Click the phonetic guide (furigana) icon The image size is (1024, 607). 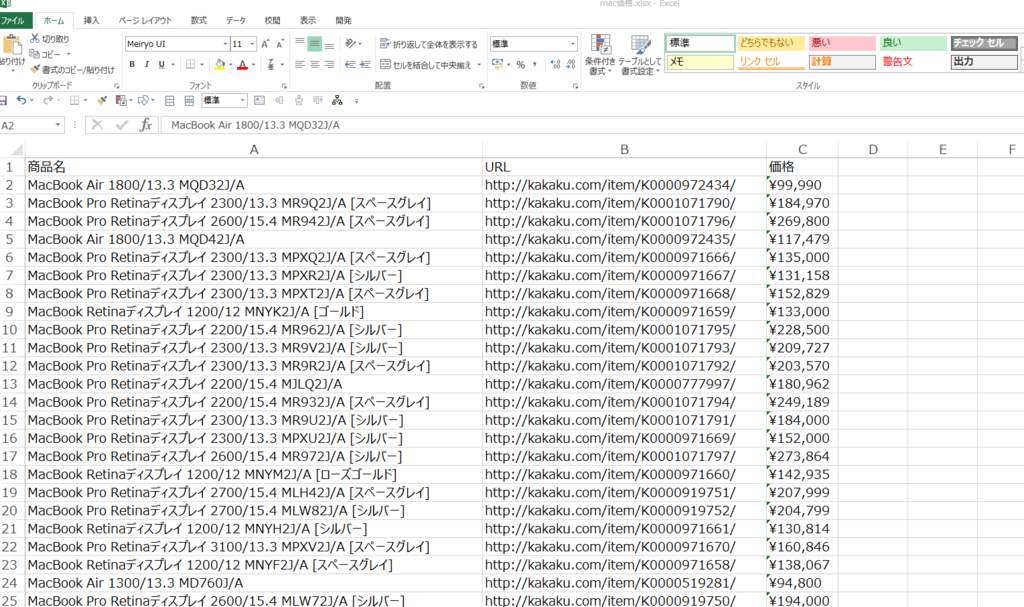pos(271,64)
